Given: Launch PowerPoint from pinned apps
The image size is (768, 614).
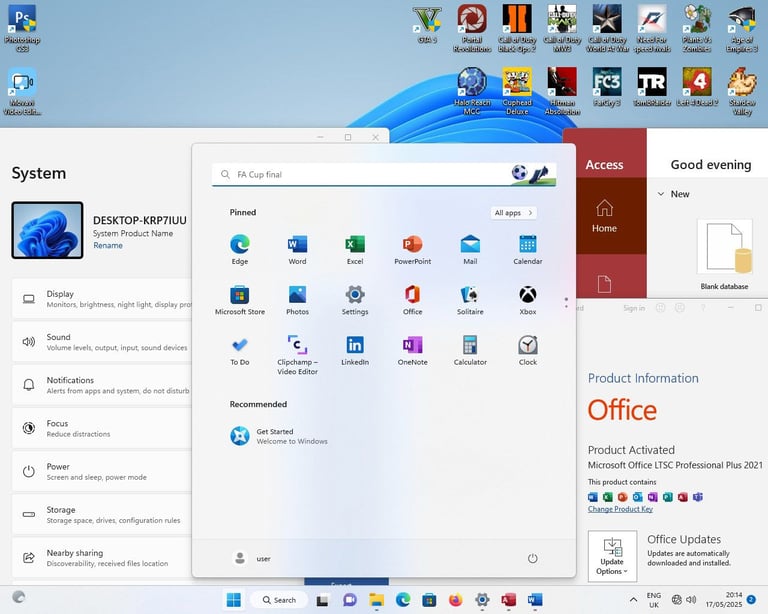Looking at the screenshot, I should [412, 250].
